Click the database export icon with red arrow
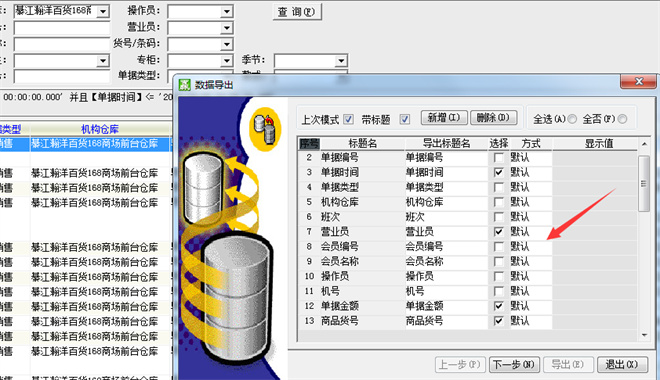Viewport: 660px width, 380px height. pos(265,129)
